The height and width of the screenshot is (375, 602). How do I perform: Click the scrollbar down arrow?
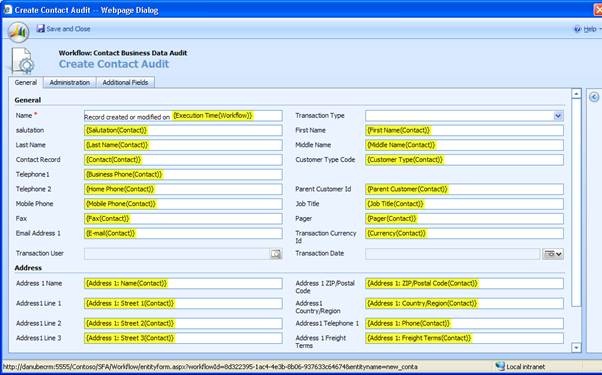point(576,347)
